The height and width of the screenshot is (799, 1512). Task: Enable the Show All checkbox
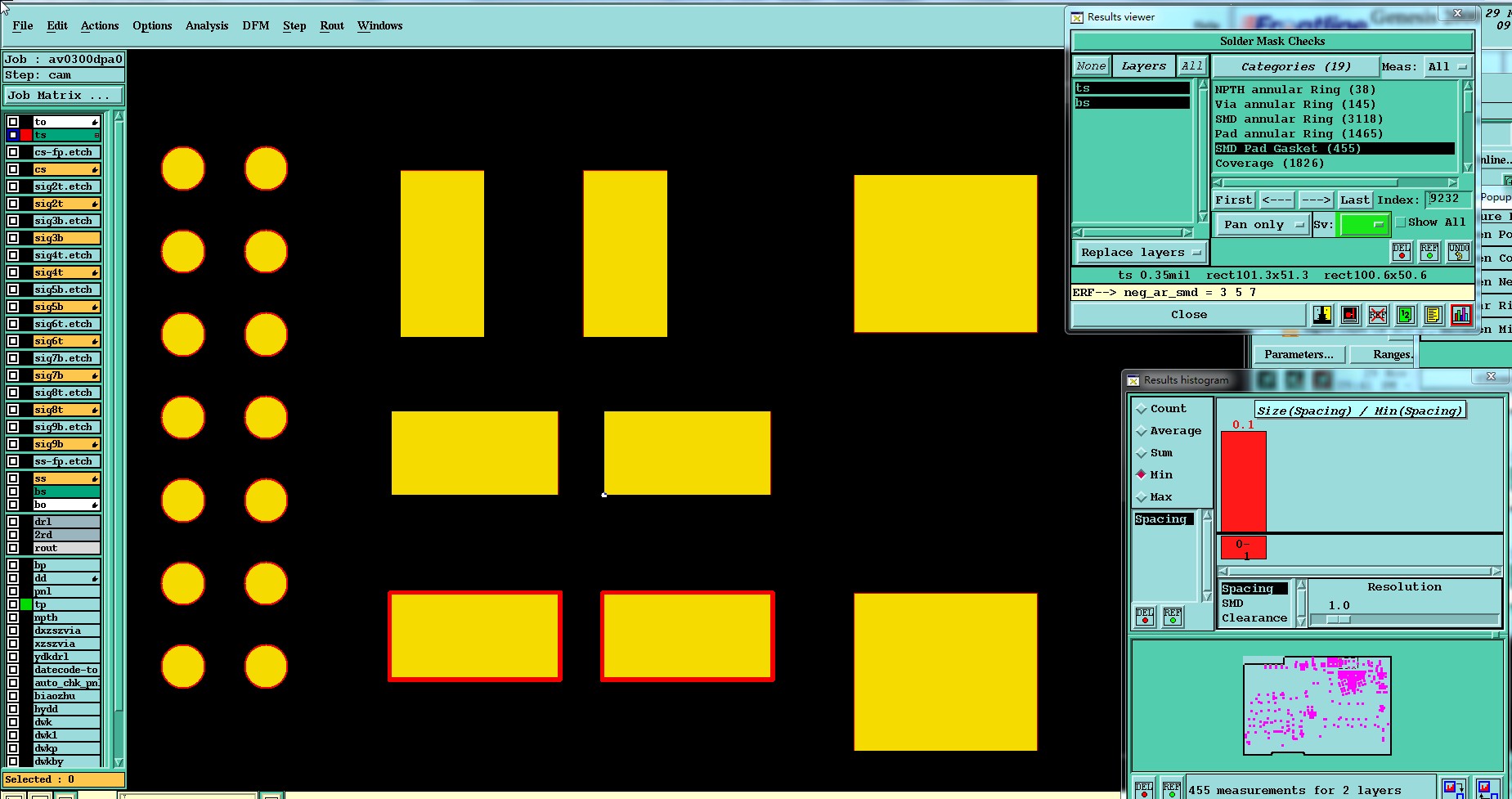pyautogui.click(x=1401, y=222)
